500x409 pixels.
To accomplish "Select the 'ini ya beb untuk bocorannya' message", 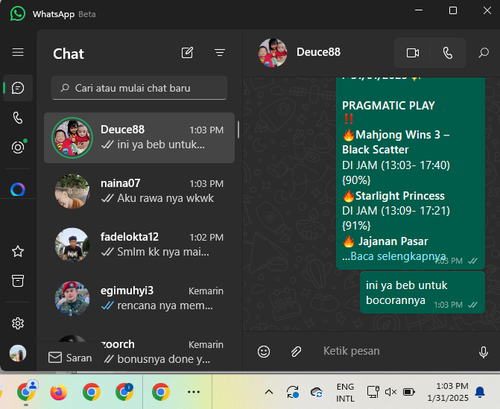I will tap(422, 293).
